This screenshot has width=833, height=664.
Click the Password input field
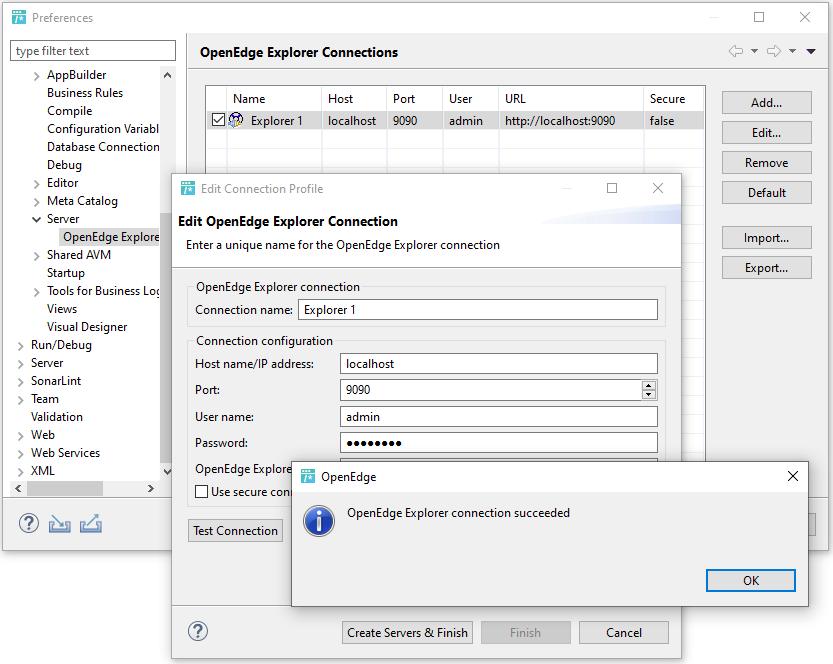498,442
